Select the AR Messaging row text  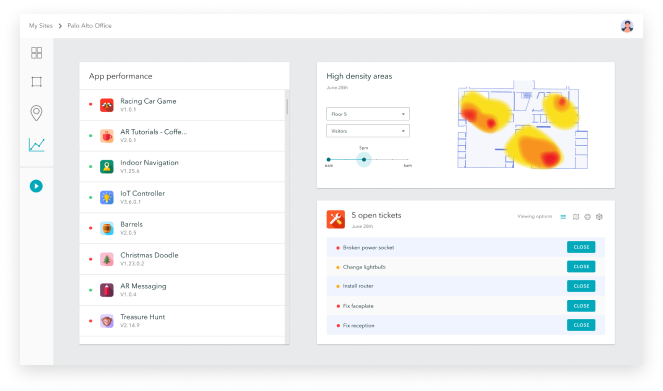[143, 286]
